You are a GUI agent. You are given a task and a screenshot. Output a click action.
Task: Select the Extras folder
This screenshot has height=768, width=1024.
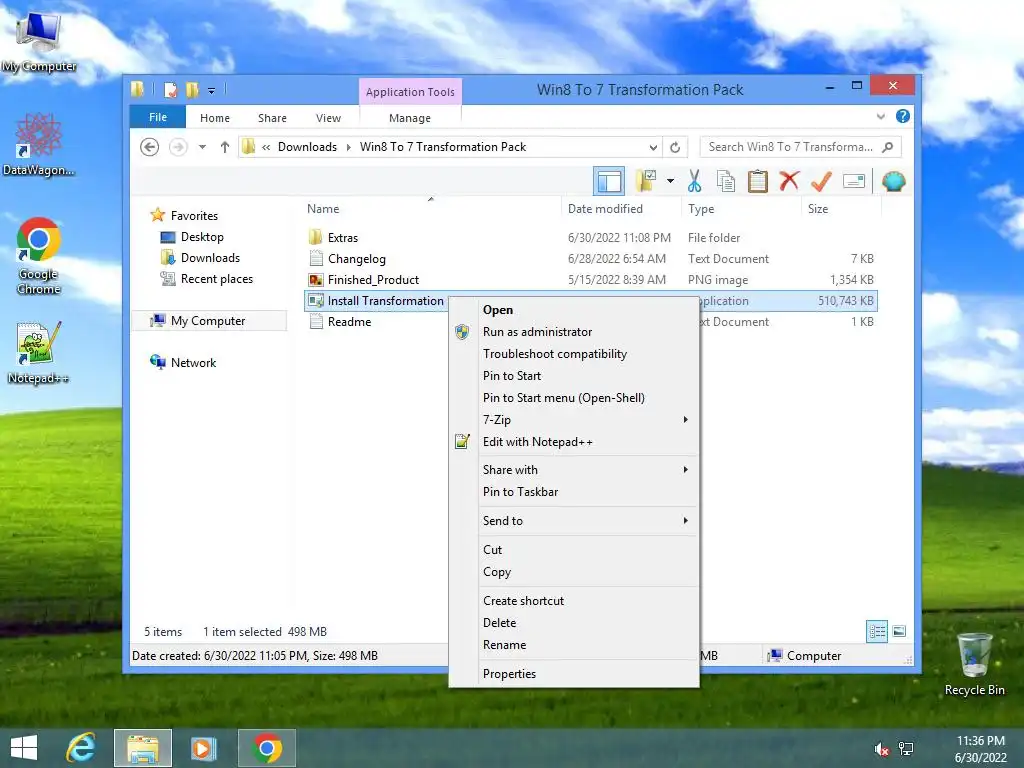[342, 238]
